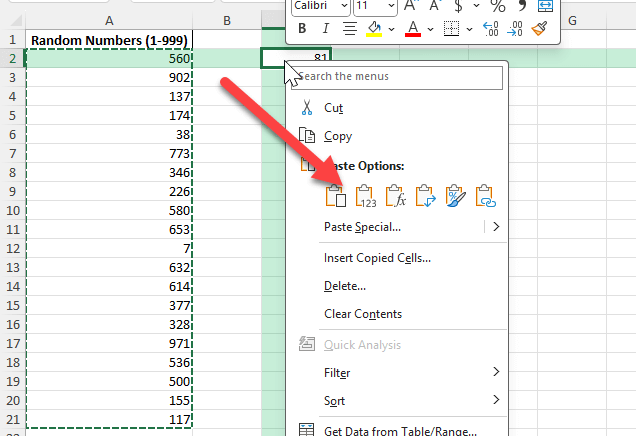
Task: Click the Align Center icon
Action: pyautogui.click(x=350, y=28)
